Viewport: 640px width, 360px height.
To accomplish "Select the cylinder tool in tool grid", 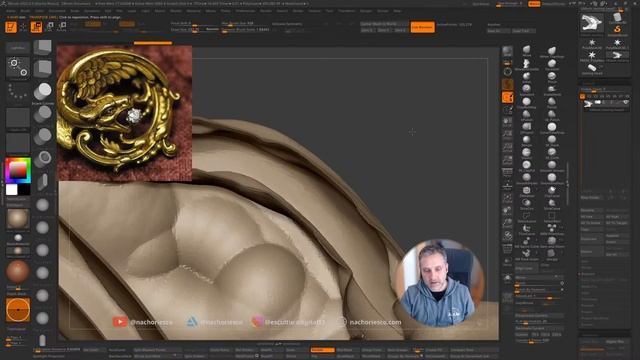I will 592,69.
